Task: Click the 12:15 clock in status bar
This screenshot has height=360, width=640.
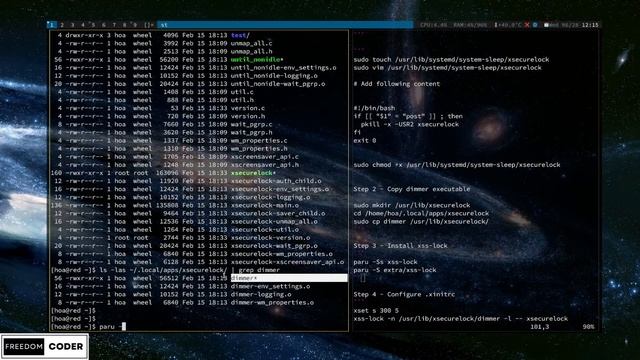Action: 590,25
